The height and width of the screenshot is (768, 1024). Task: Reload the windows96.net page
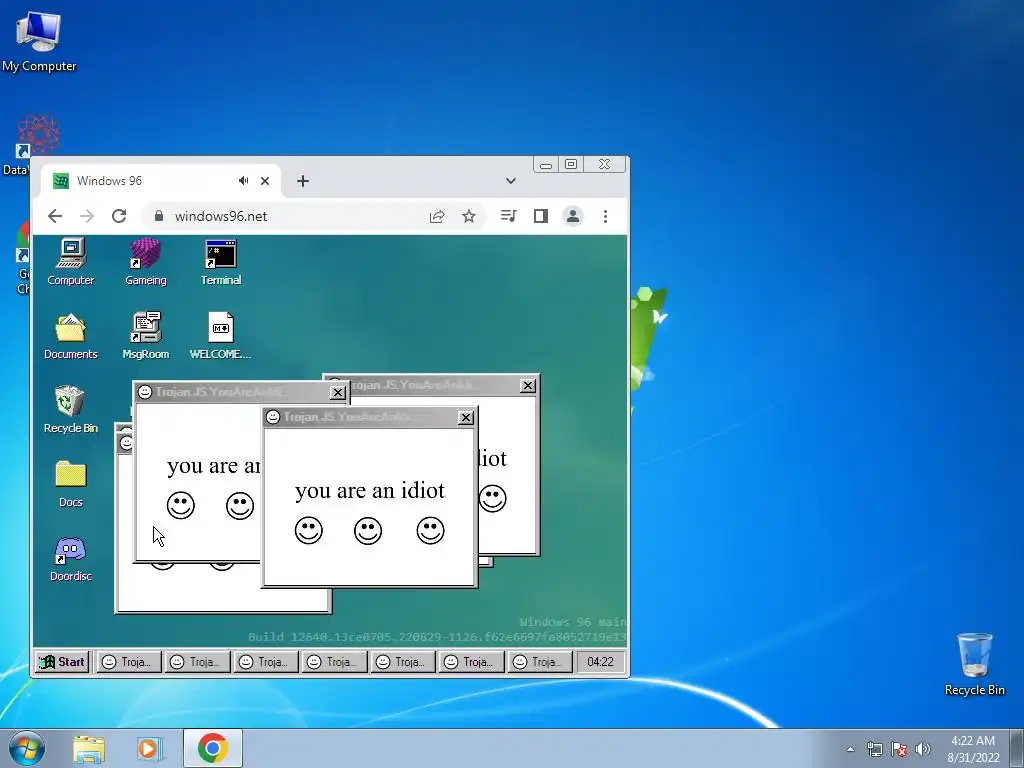coord(119,216)
